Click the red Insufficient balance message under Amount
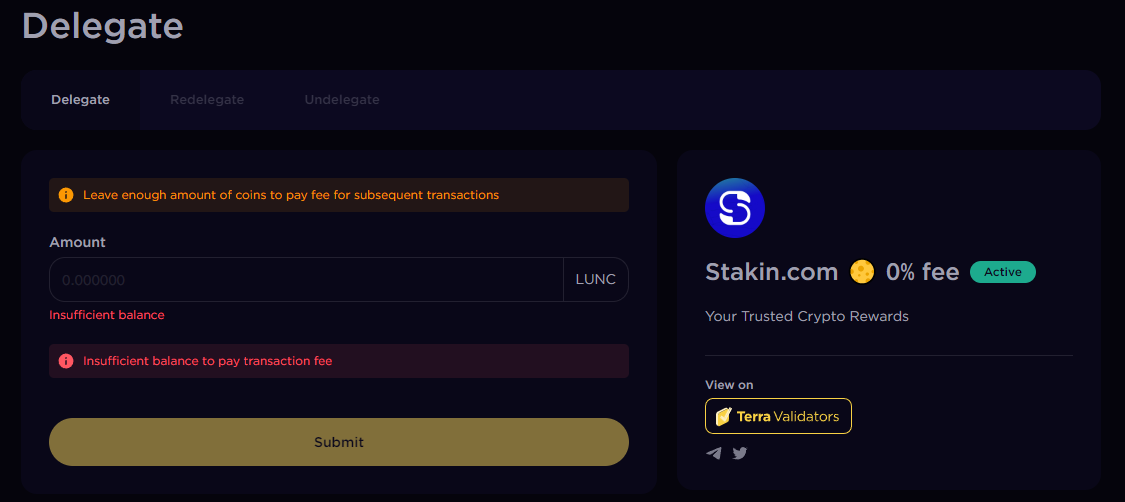1125x502 pixels. [x=107, y=315]
